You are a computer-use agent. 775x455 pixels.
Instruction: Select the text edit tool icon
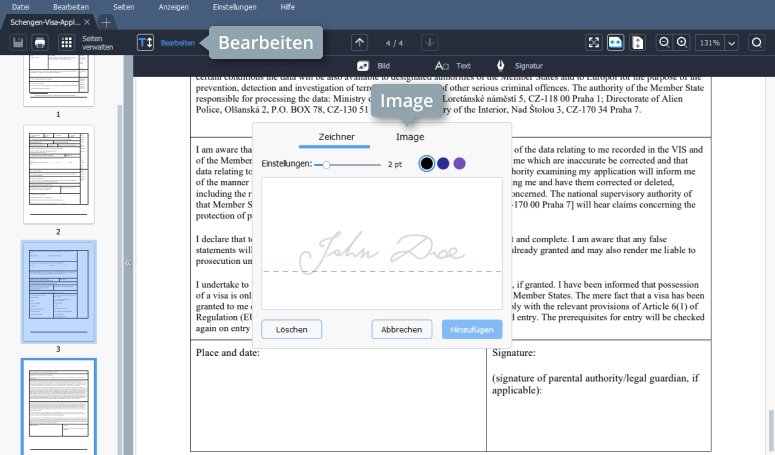(x=145, y=42)
